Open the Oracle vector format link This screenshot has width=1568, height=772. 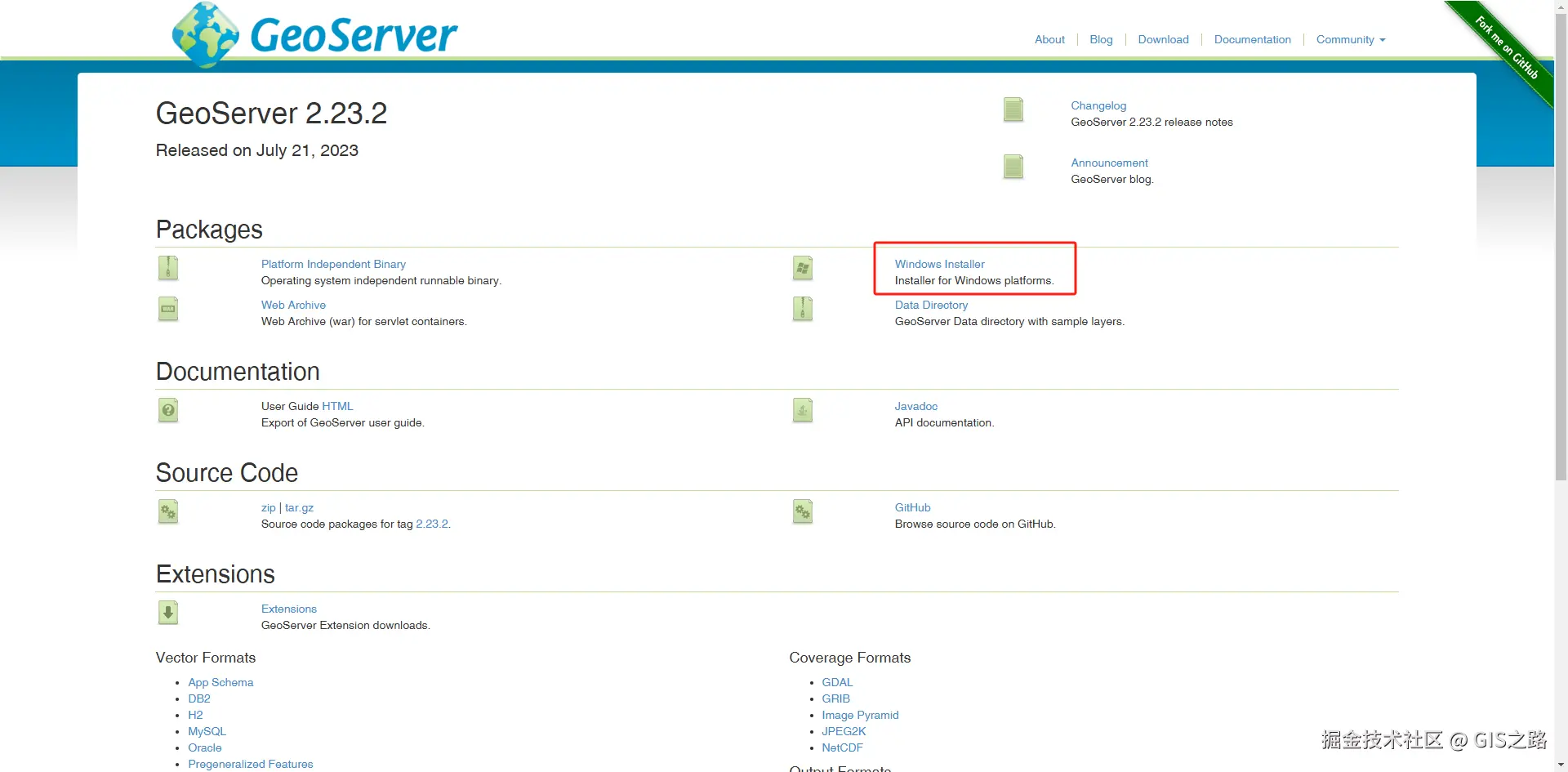coord(205,747)
